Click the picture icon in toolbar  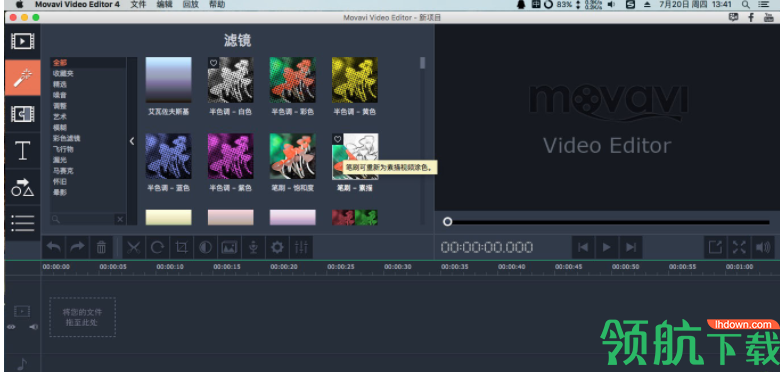point(229,247)
